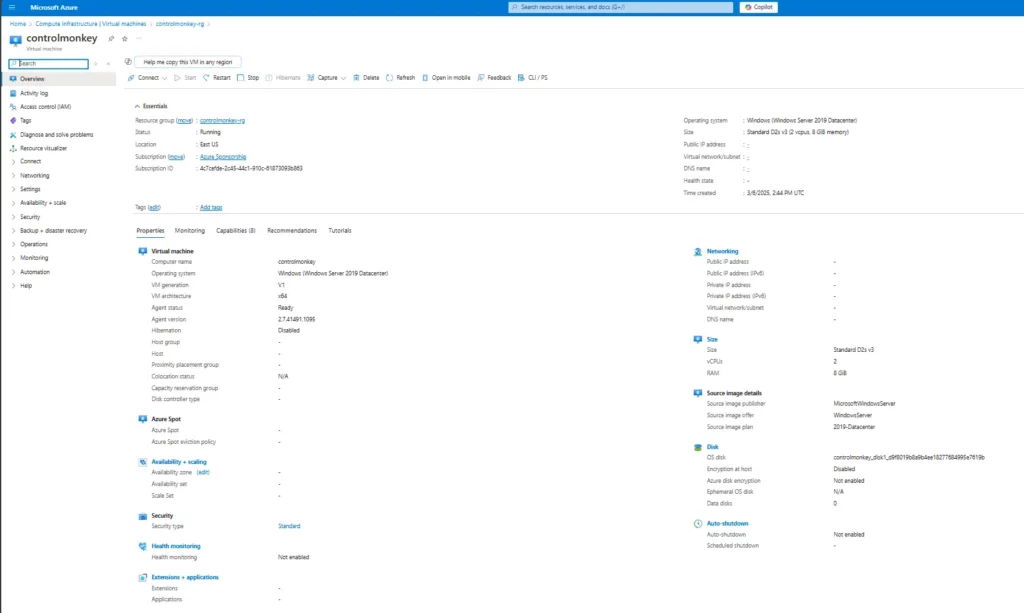The height and width of the screenshot is (613, 1024).
Task: Open Activity log from the sidebar icon
Action: [x=13, y=93]
